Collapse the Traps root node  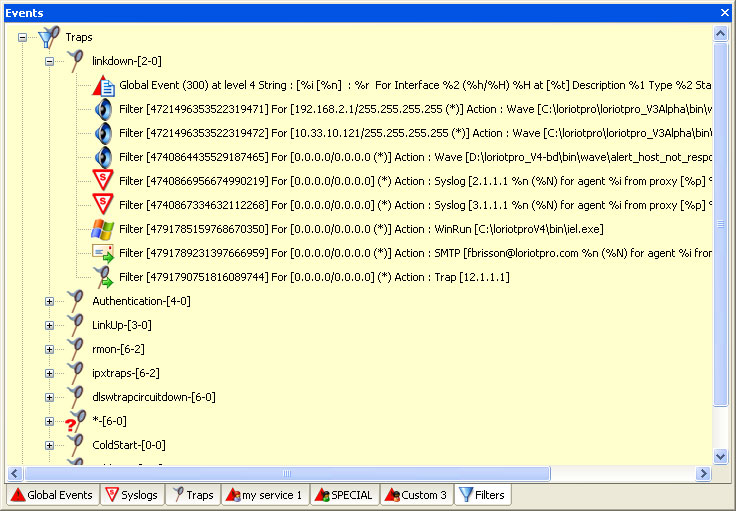(22, 37)
